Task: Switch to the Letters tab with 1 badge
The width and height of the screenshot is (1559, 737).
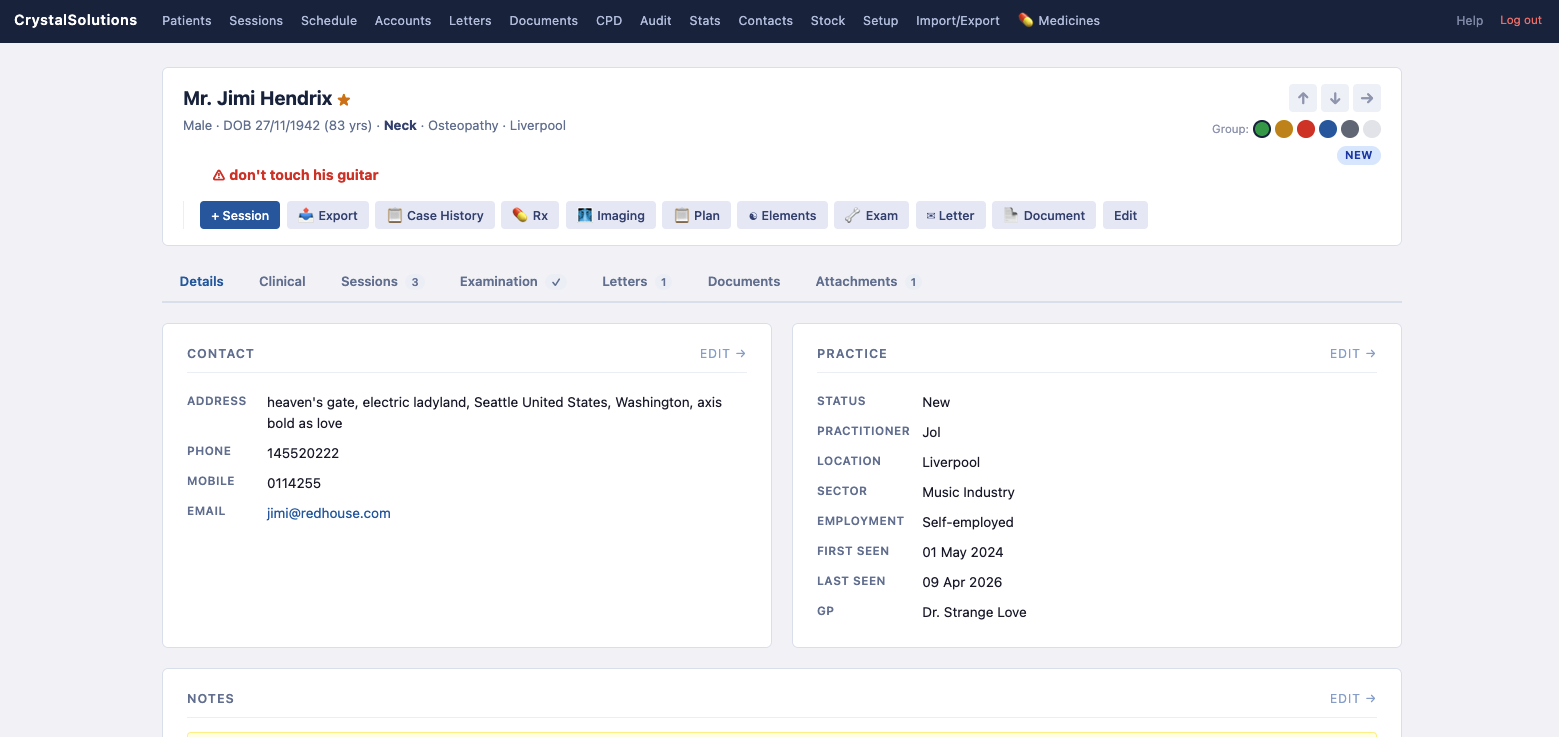Action: (x=636, y=281)
